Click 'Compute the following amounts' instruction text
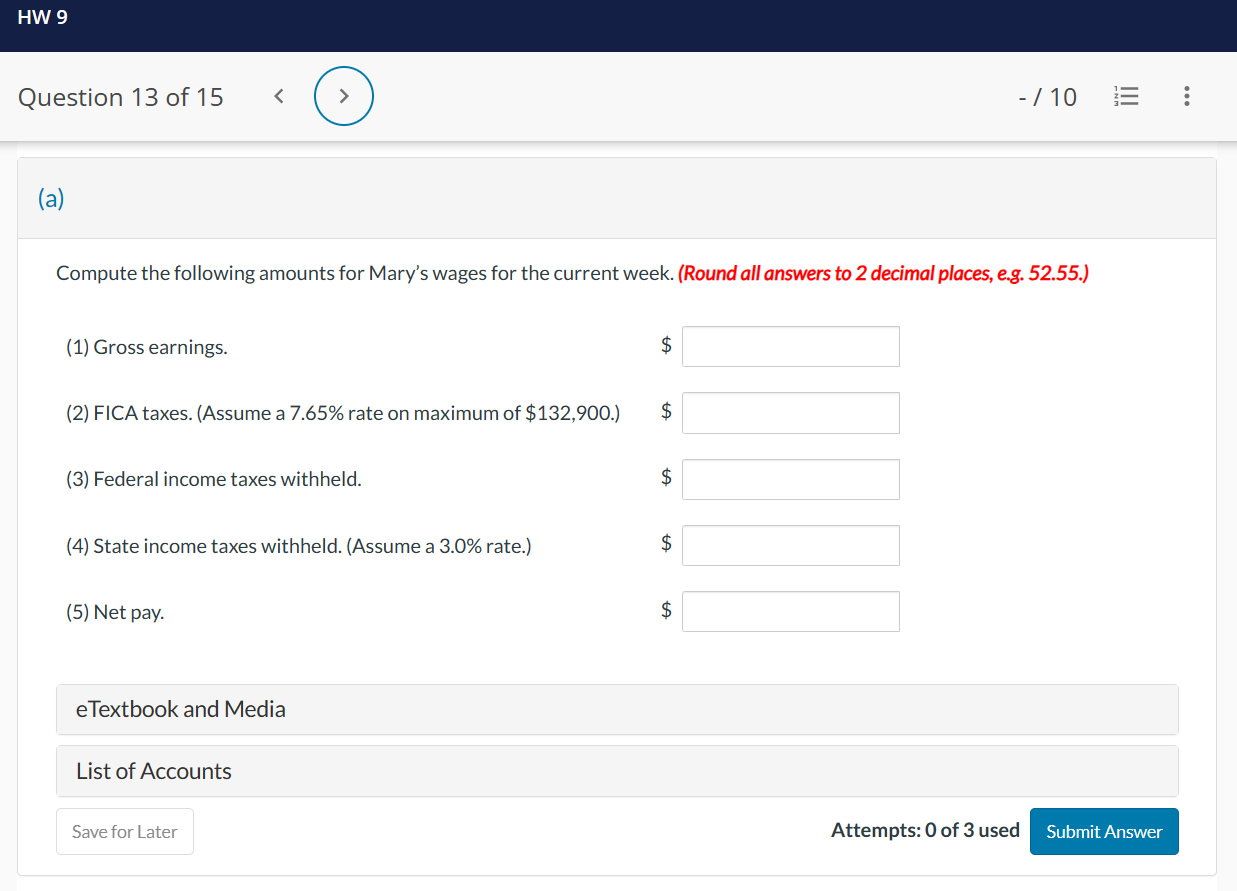 tap(365, 274)
